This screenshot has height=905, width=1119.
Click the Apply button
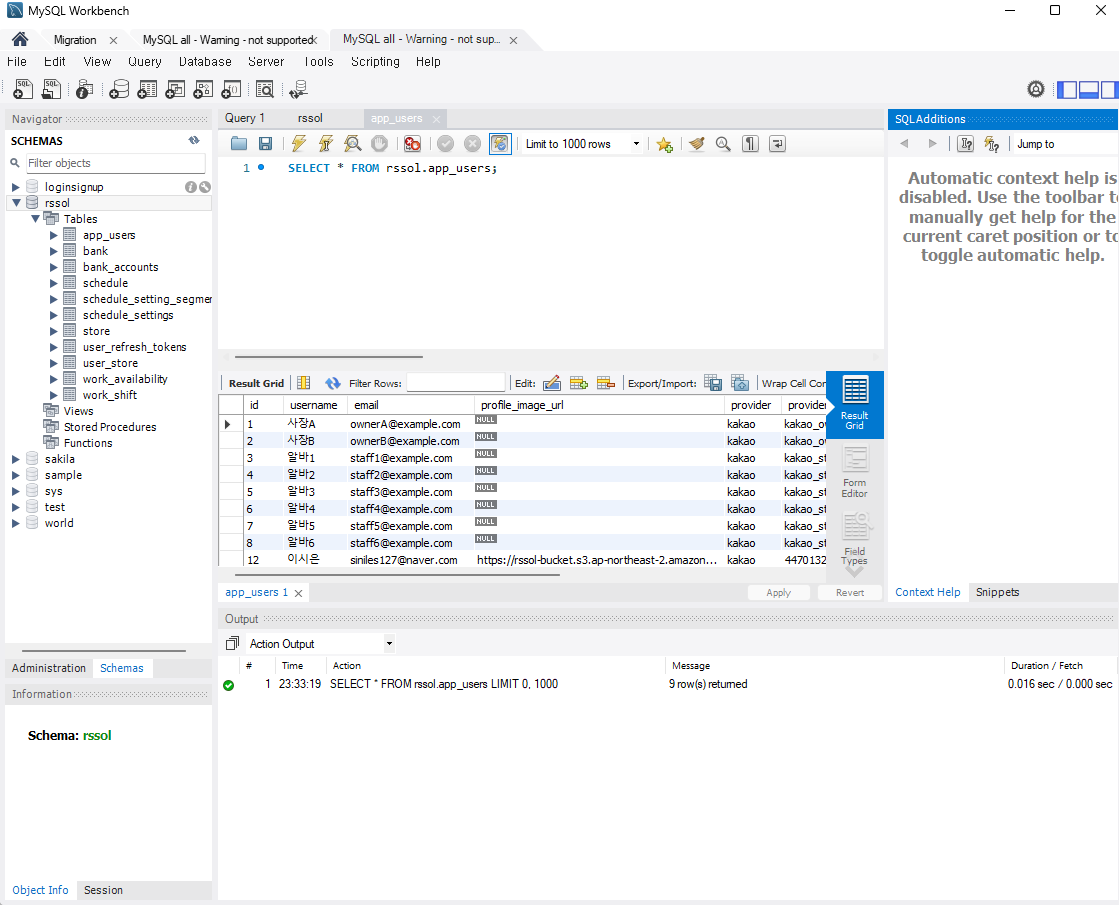click(779, 592)
